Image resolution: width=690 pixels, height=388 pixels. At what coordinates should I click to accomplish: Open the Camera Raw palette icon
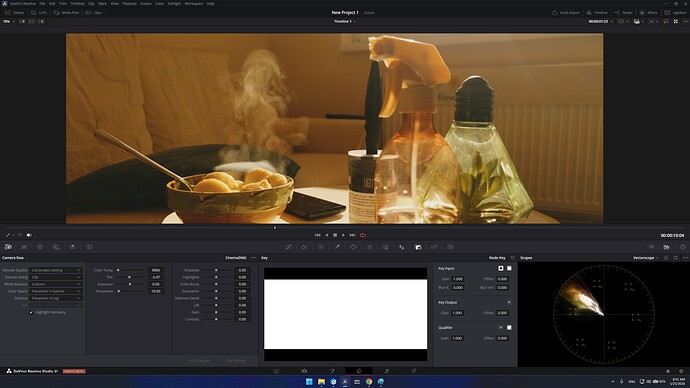(8, 247)
